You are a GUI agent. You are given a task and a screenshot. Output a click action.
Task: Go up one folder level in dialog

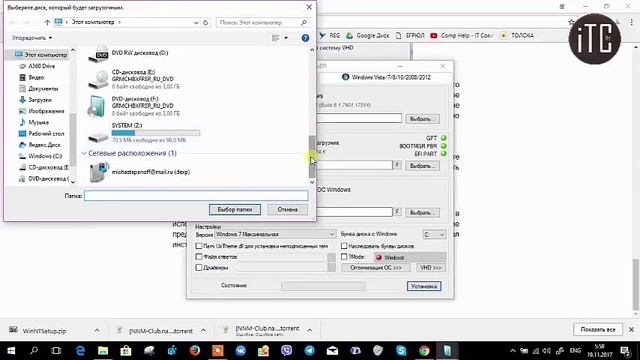(47, 22)
